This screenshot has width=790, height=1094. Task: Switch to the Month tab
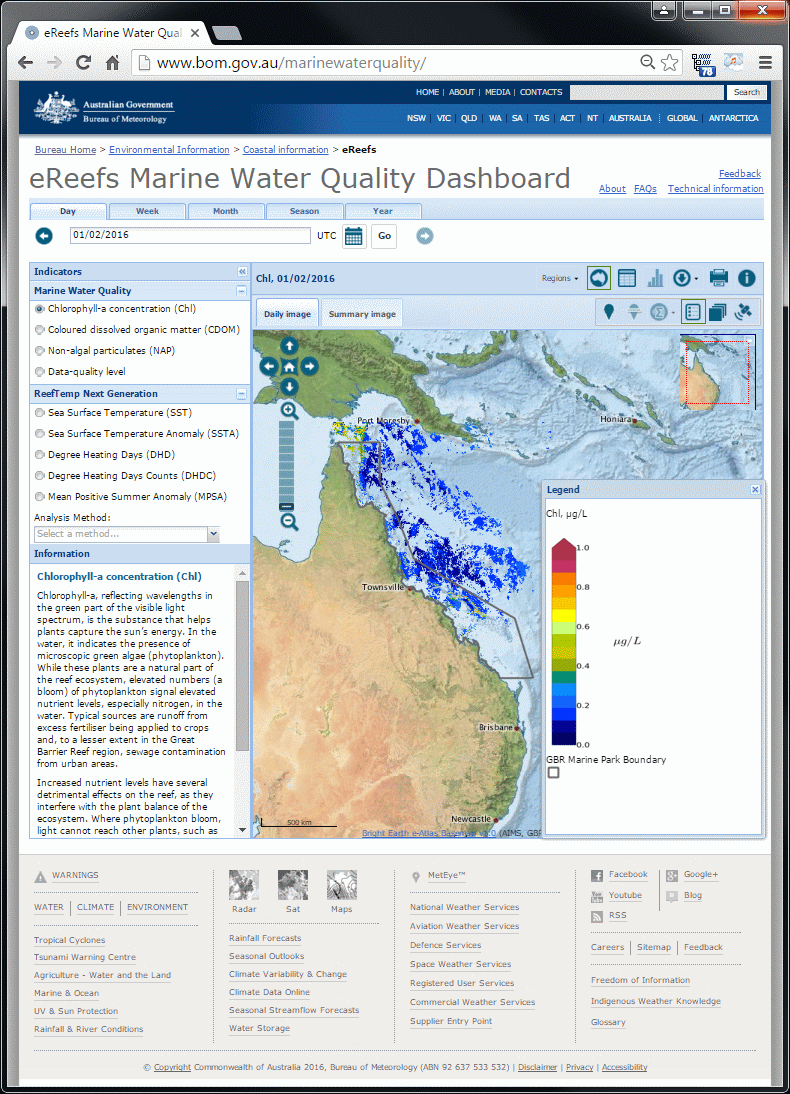point(225,211)
